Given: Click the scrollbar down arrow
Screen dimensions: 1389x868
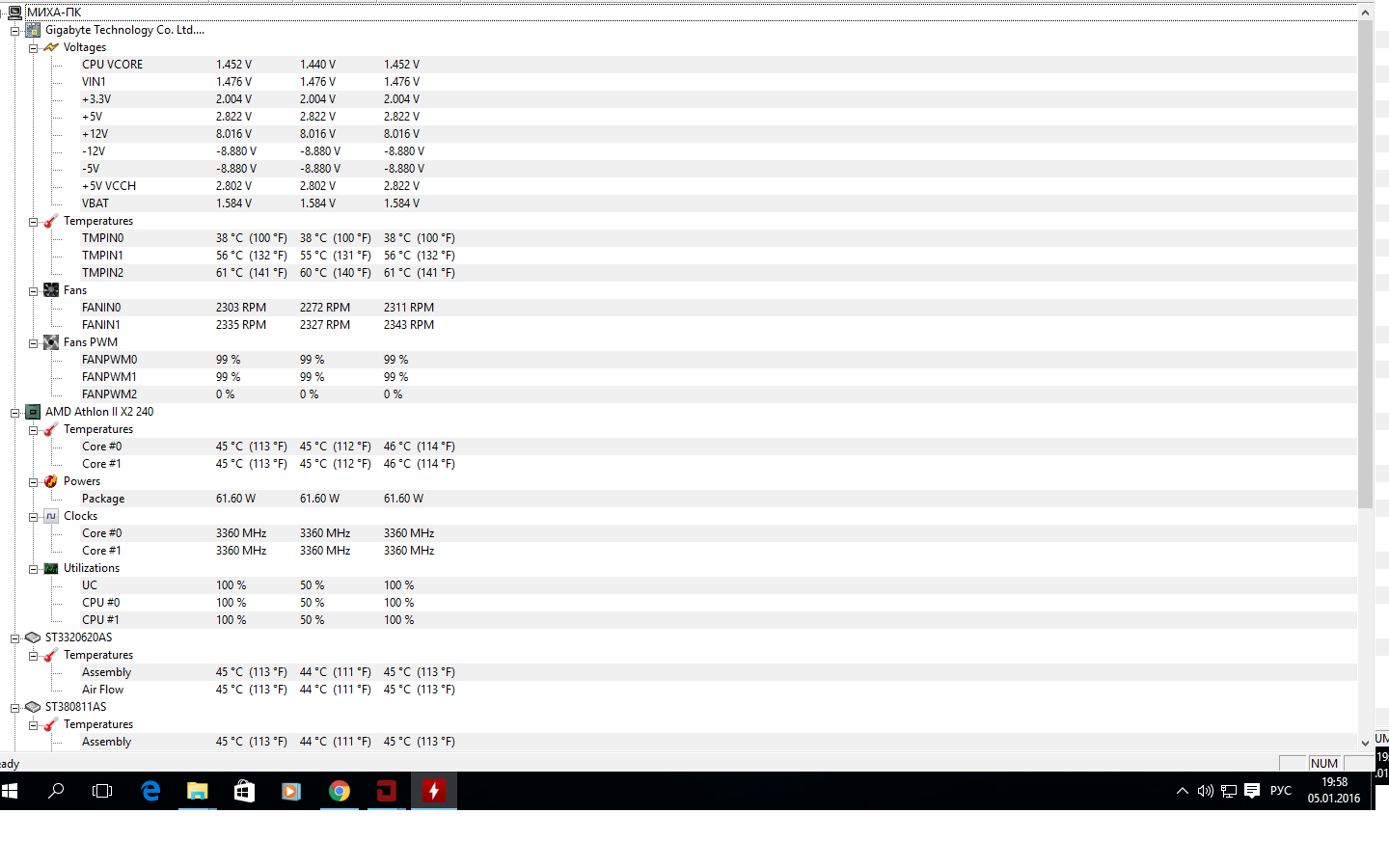Looking at the screenshot, I should click(1365, 743).
